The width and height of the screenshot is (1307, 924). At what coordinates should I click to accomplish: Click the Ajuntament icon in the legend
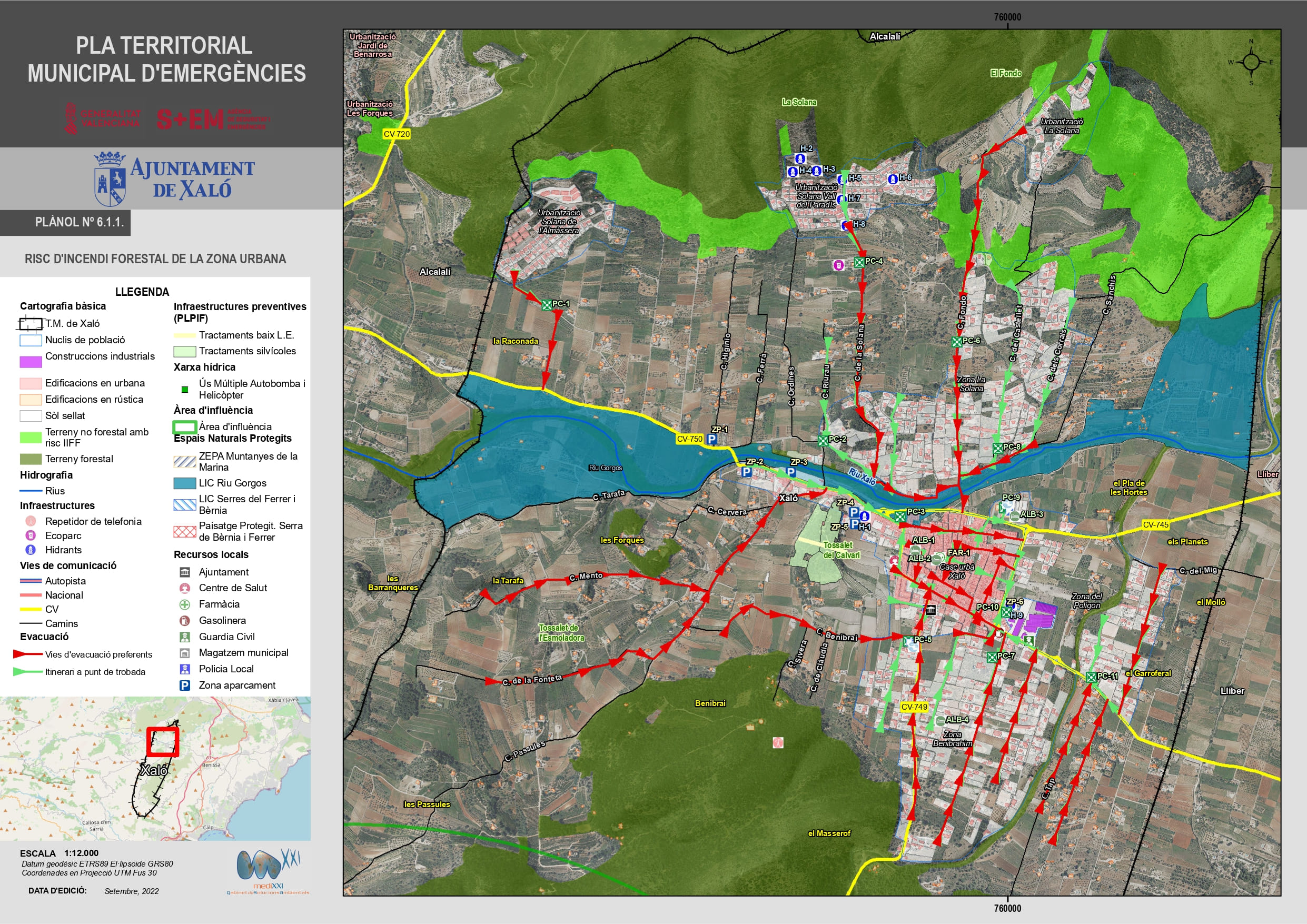184,572
